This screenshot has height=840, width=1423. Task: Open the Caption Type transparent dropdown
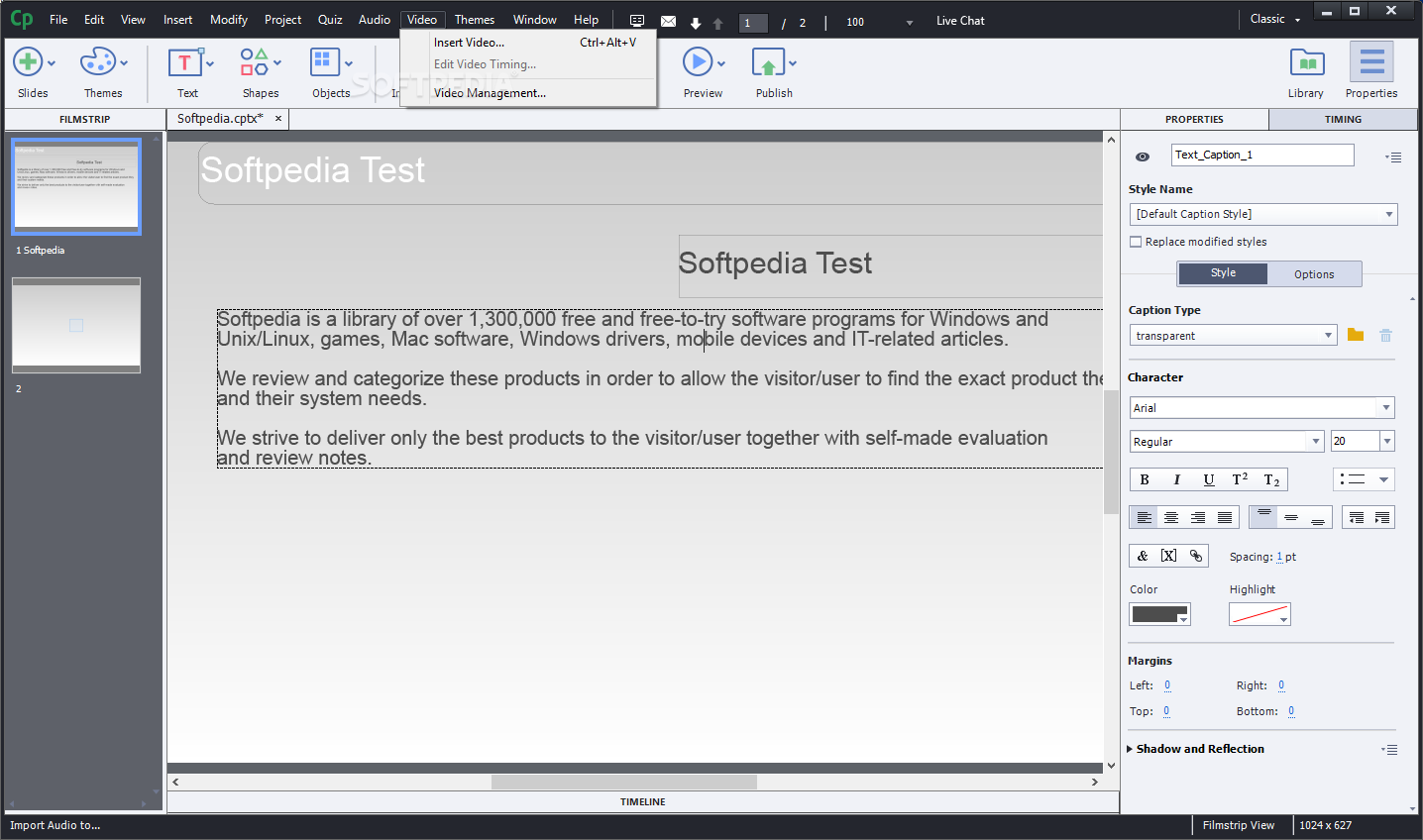(1233, 336)
